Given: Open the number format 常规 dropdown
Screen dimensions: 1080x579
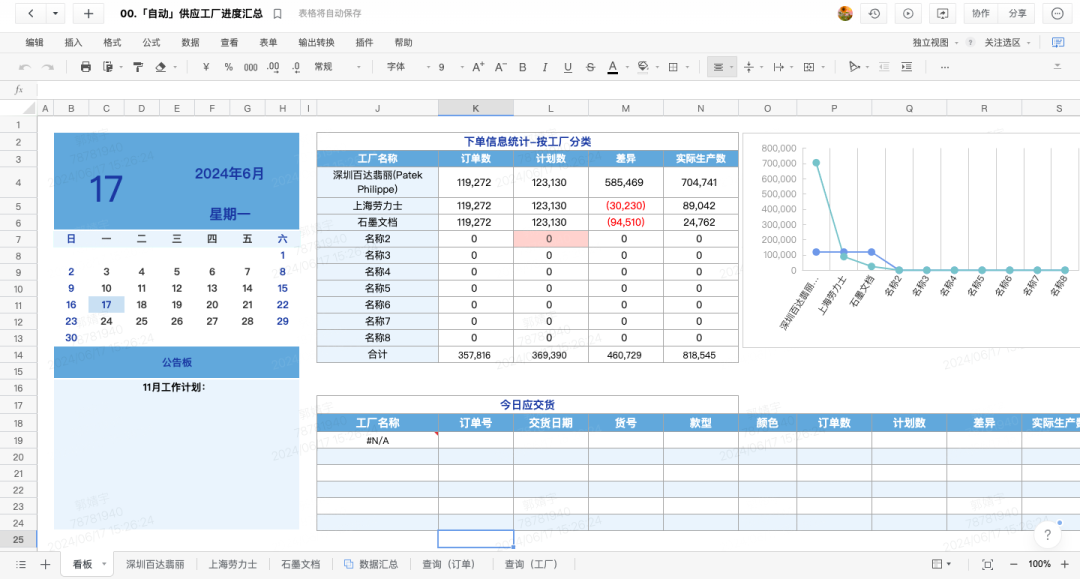Looking at the screenshot, I should (x=338, y=67).
